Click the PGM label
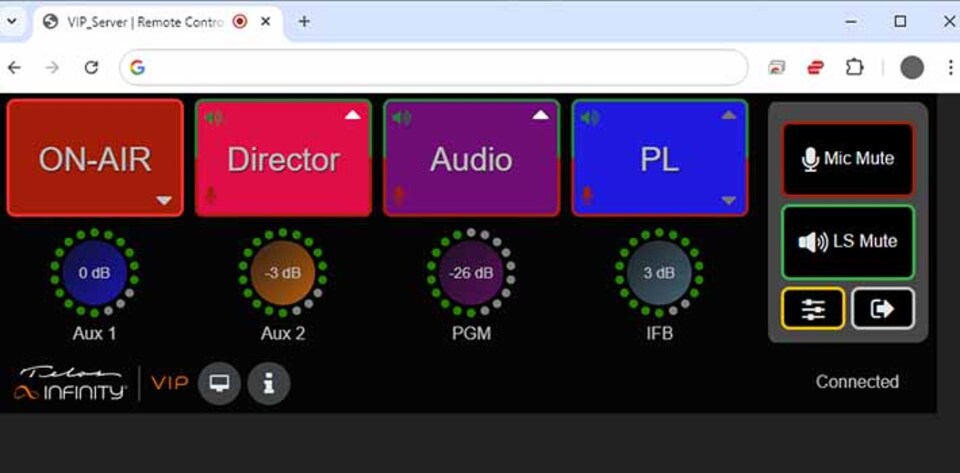The image size is (960, 473). (471, 333)
